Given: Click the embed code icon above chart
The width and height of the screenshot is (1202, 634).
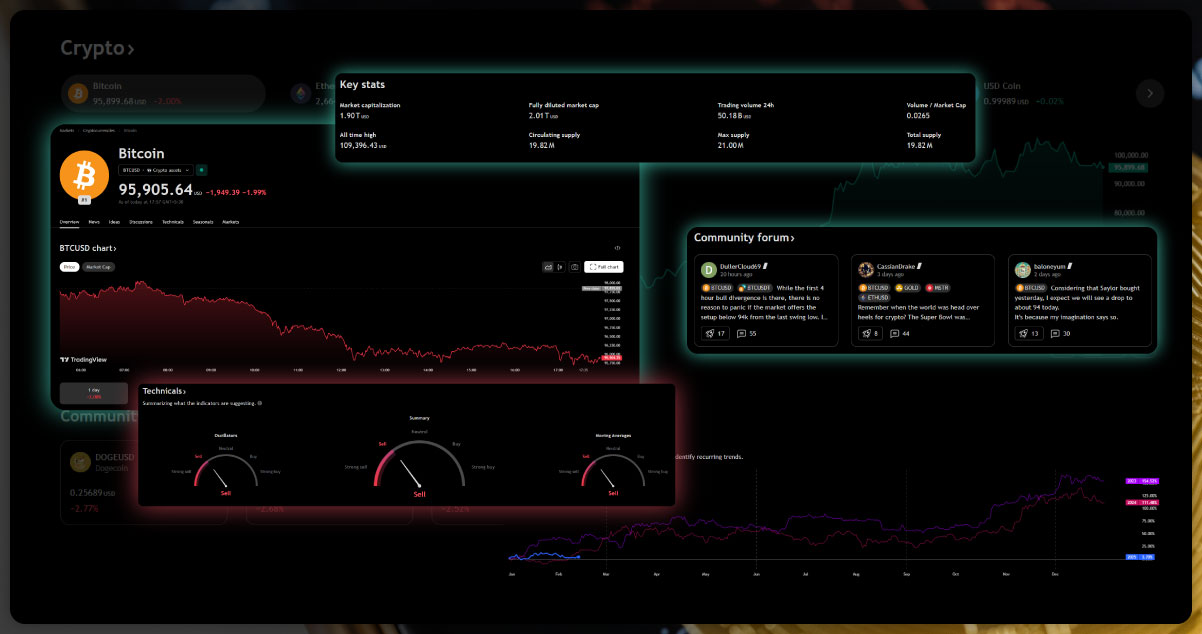Looking at the screenshot, I should tap(617, 248).
